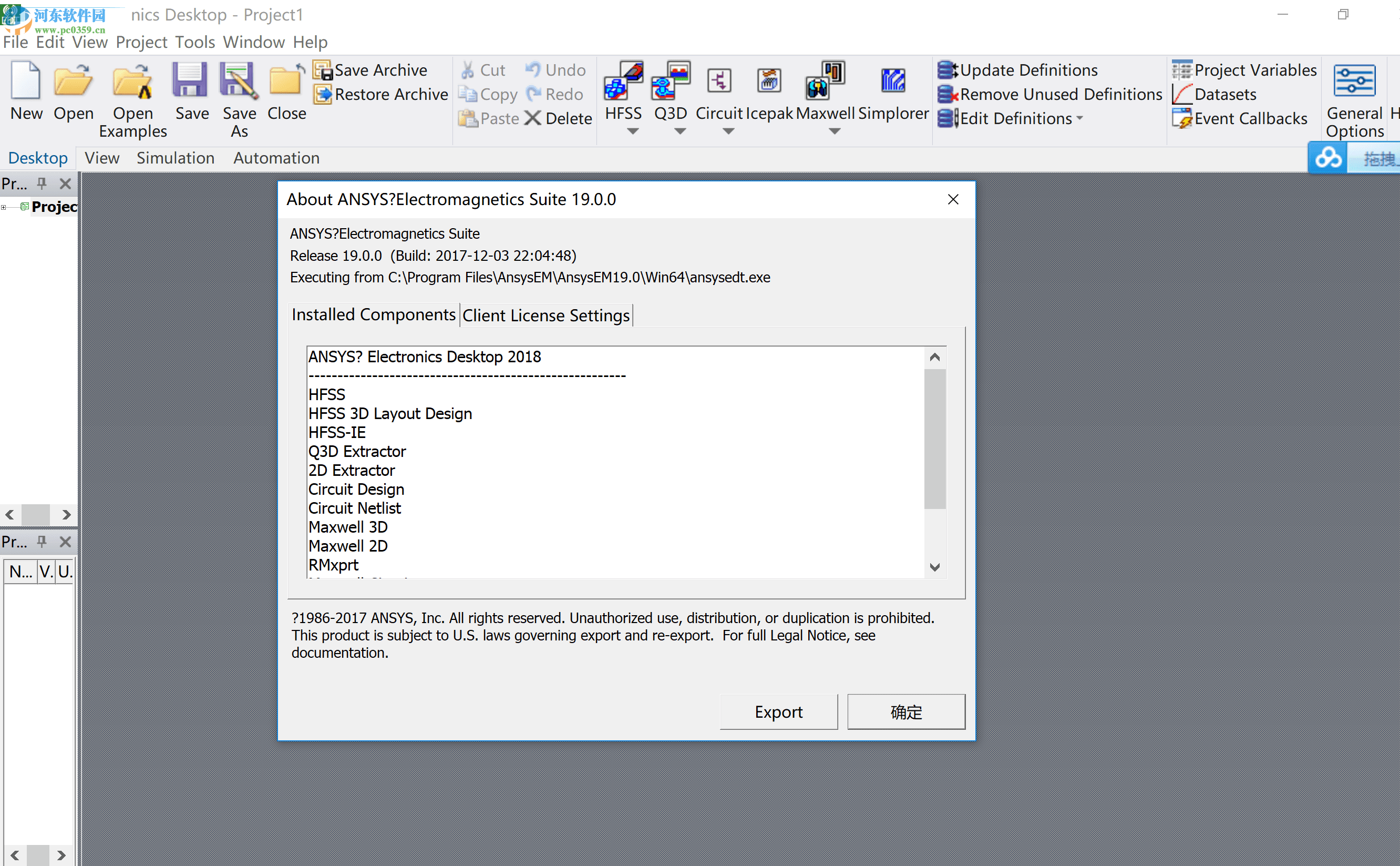Open the Maxwell design tool
1400x866 pixels.
pos(824,91)
